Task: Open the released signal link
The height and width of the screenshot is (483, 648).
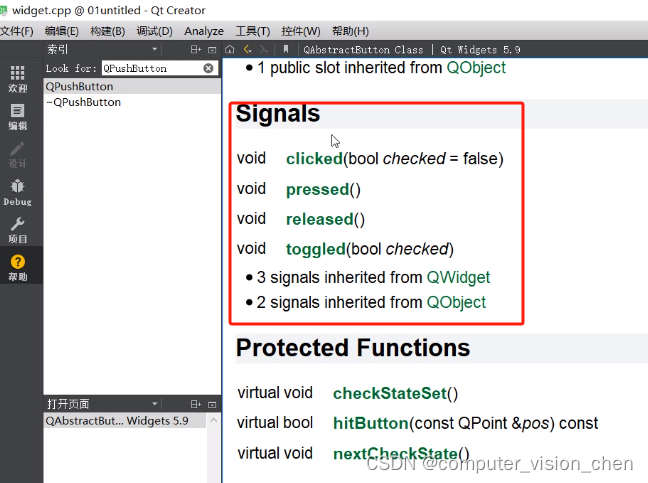Action: pyautogui.click(x=319, y=219)
